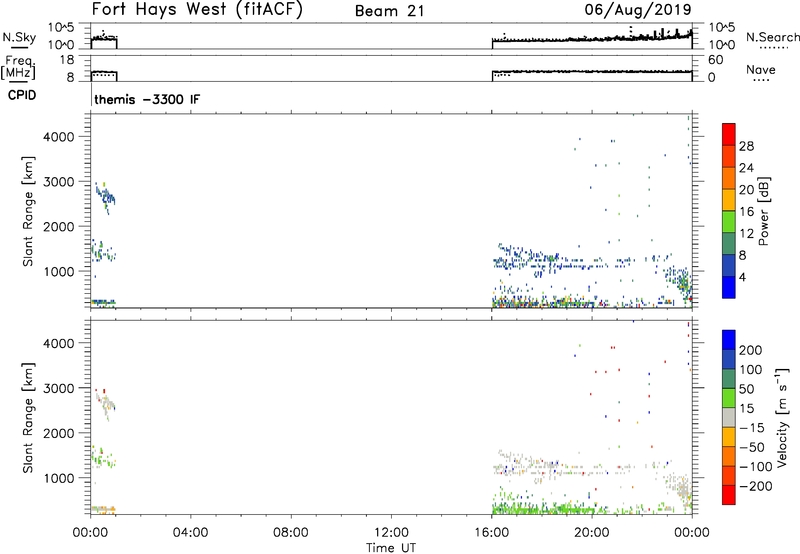Click the "Time UT" axis title
This screenshot has width=800, height=554.
point(391,548)
